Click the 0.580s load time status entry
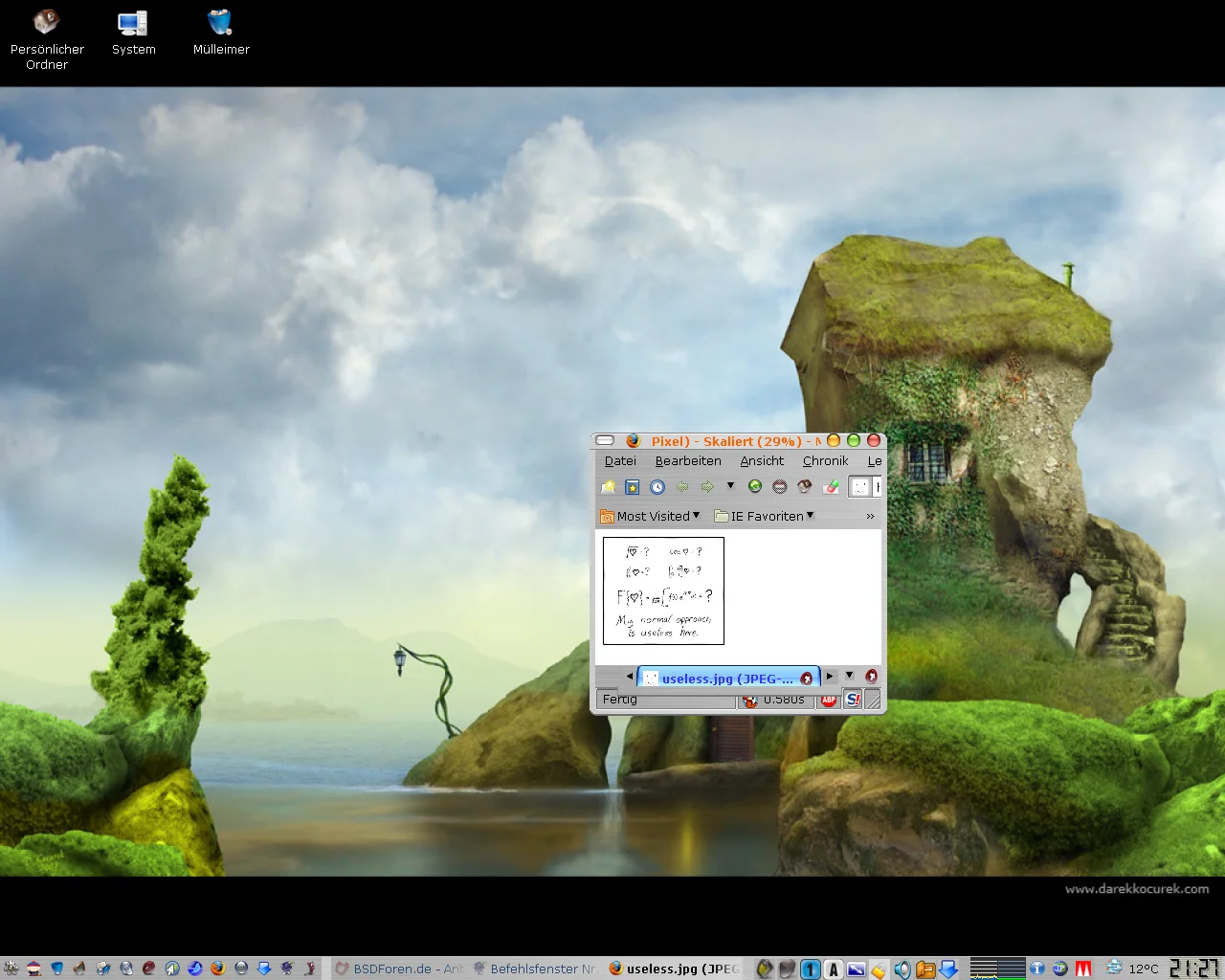 tap(775, 700)
